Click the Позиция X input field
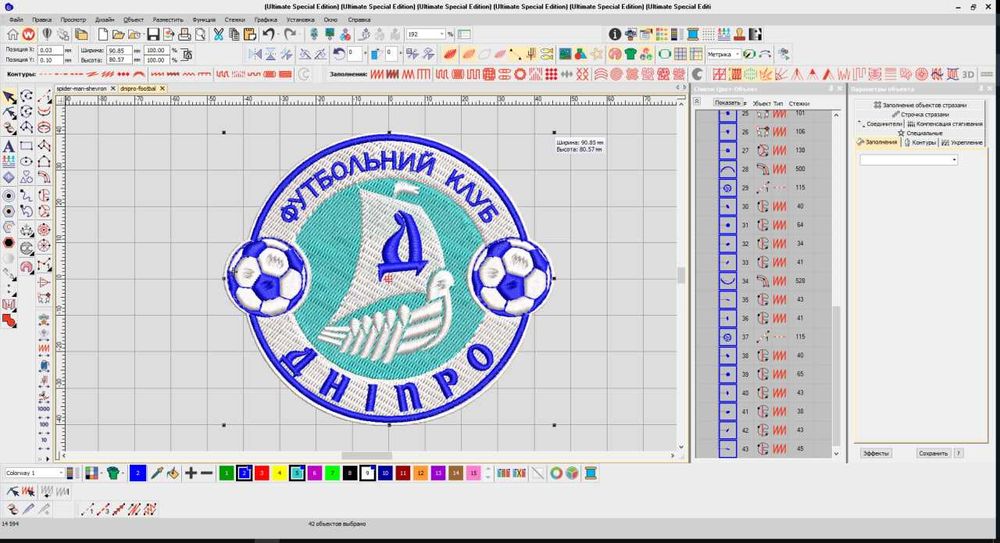The image size is (1000, 543). point(50,50)
